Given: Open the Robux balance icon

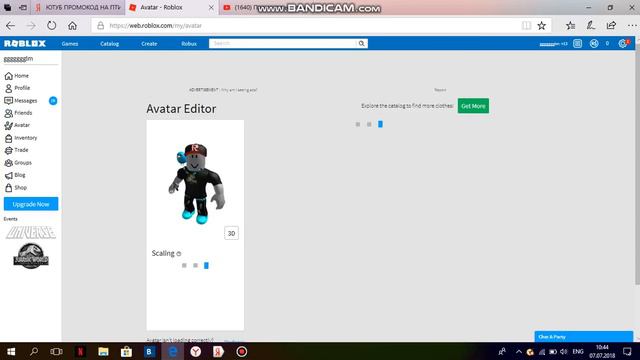Looking at the screenshot, I should [x=594, y=43].
